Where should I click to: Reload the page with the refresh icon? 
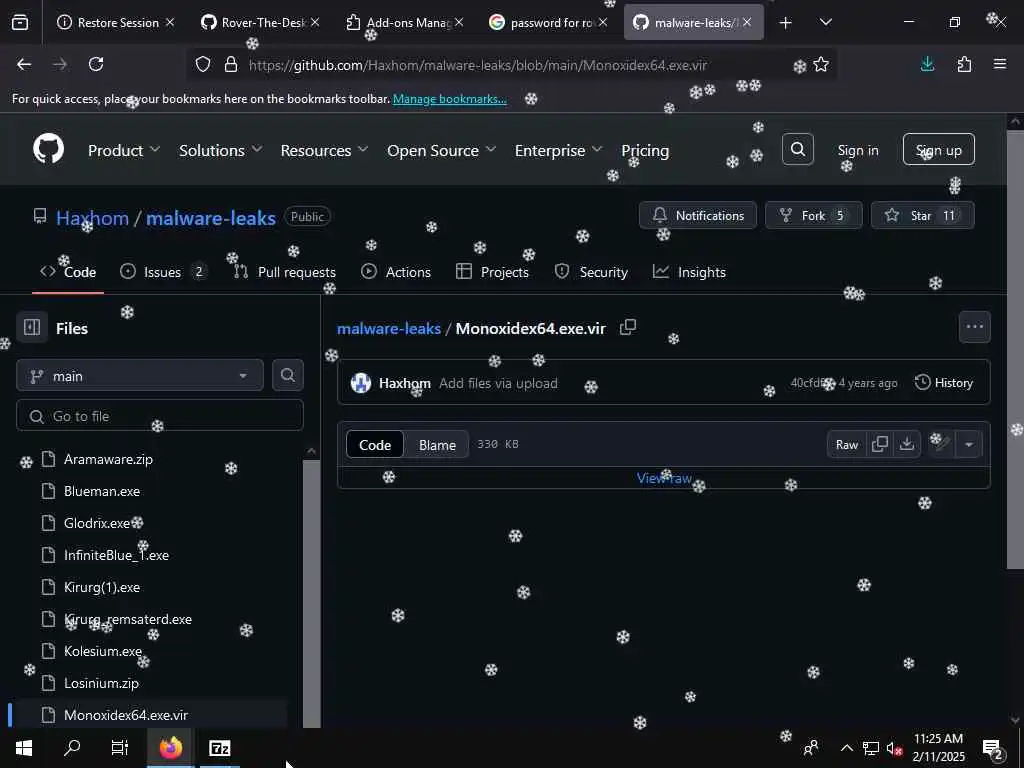(x=96, y=64)
